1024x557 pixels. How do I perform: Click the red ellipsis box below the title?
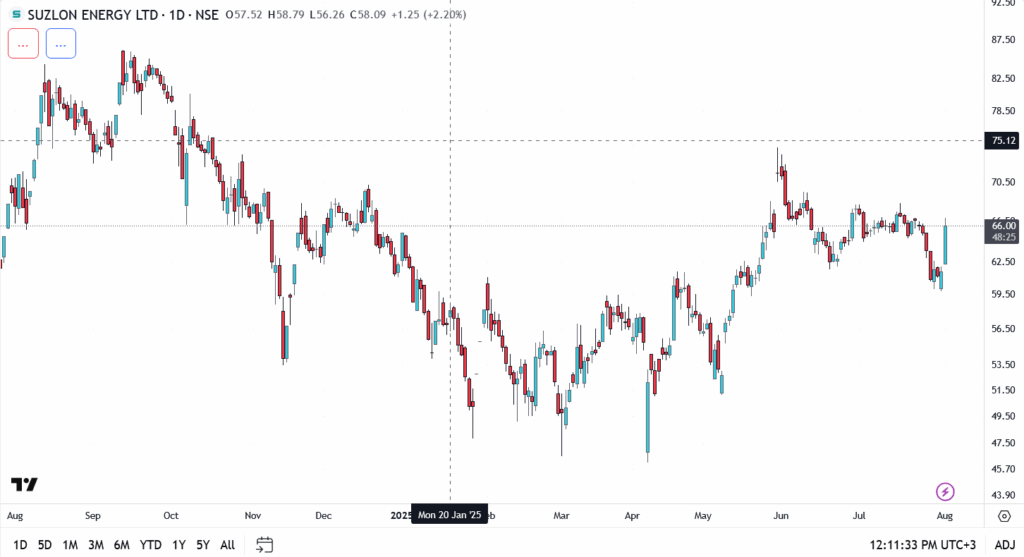[23, 44]
